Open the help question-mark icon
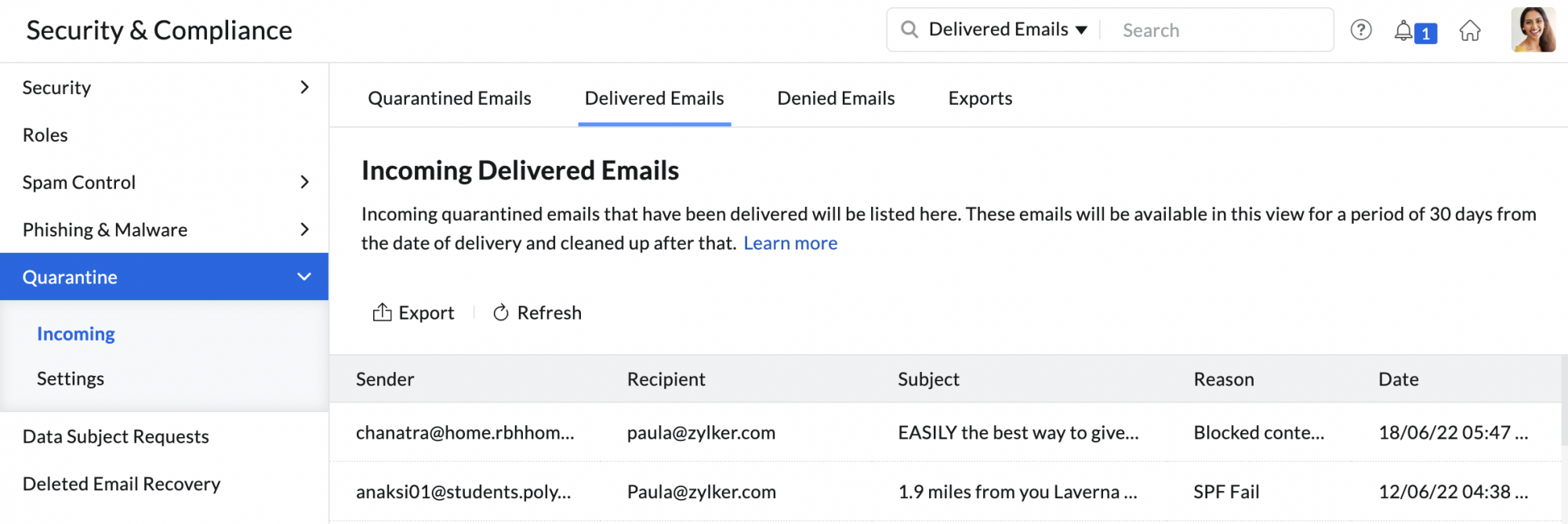 [1361, 30]
